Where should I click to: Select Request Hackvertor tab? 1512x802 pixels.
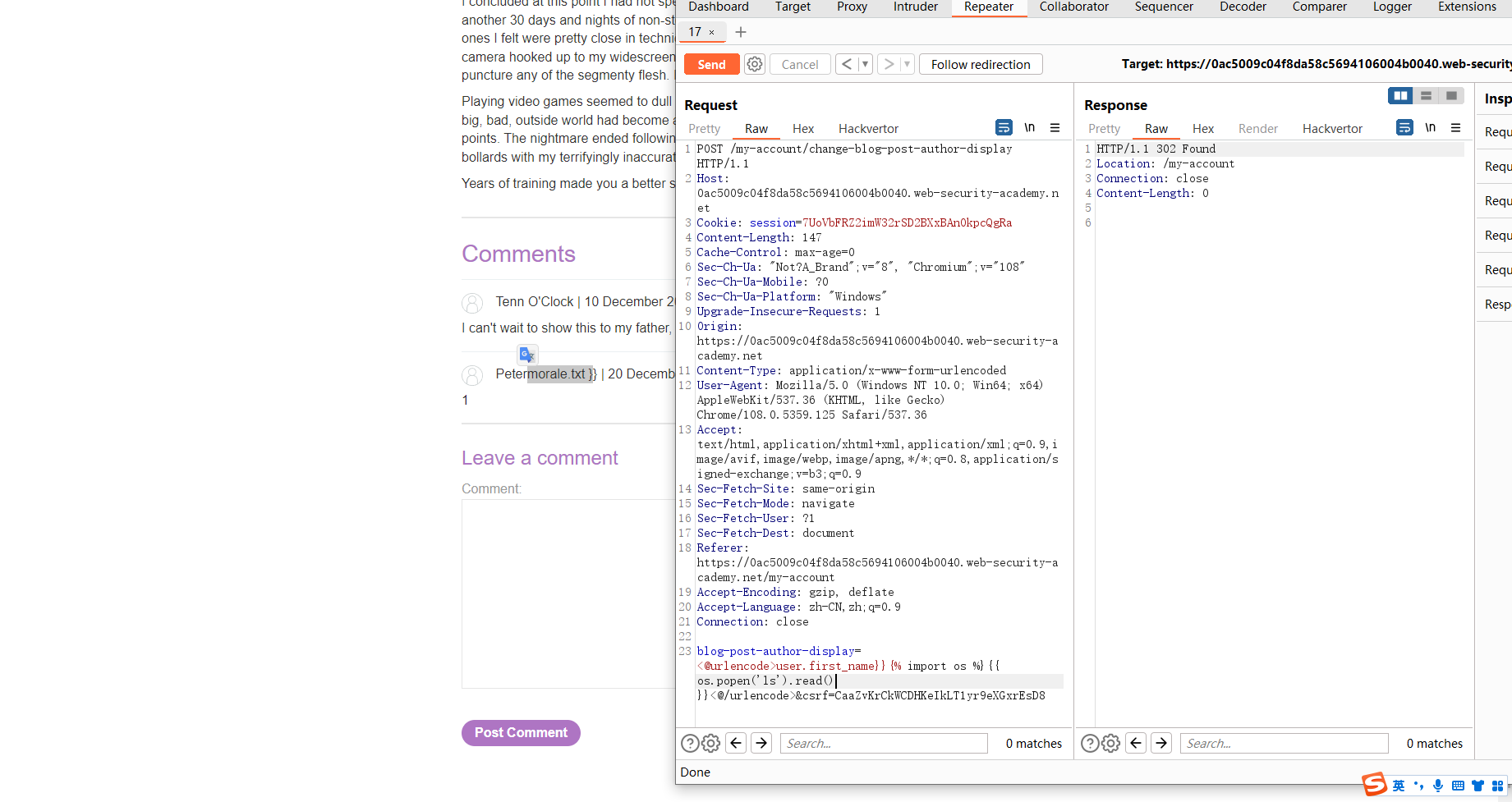click(868, 128)
